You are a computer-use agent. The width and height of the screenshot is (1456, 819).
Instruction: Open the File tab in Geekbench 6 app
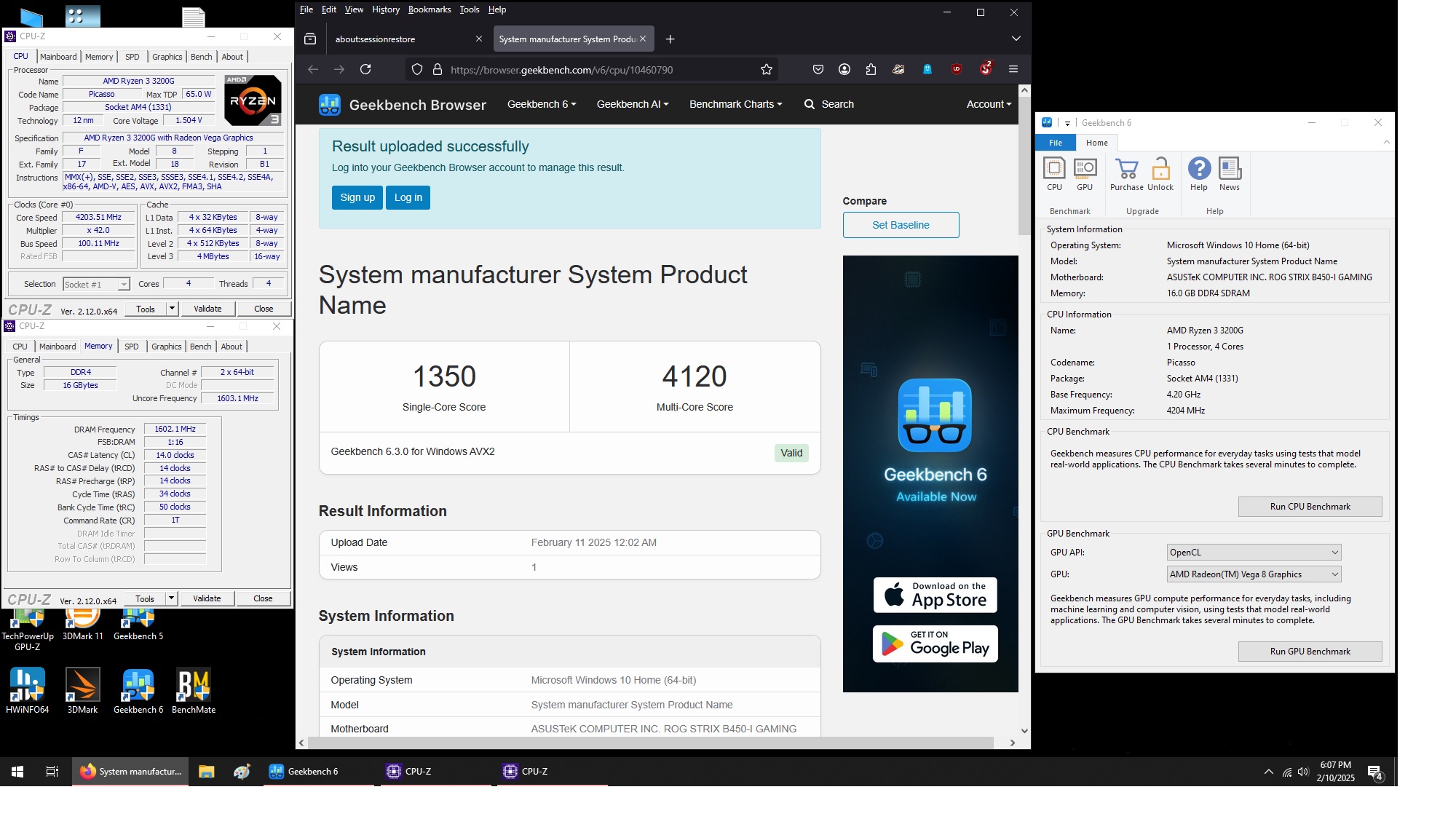pos(1055,143)
